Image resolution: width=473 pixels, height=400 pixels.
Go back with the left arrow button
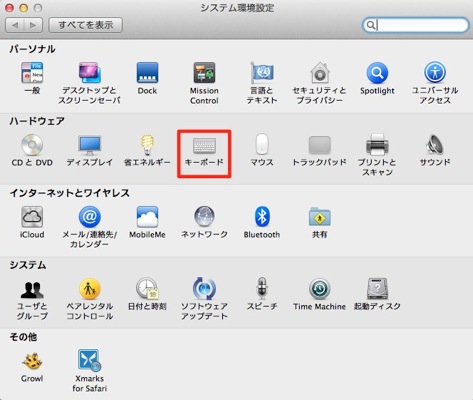click(x=15, y=25)
